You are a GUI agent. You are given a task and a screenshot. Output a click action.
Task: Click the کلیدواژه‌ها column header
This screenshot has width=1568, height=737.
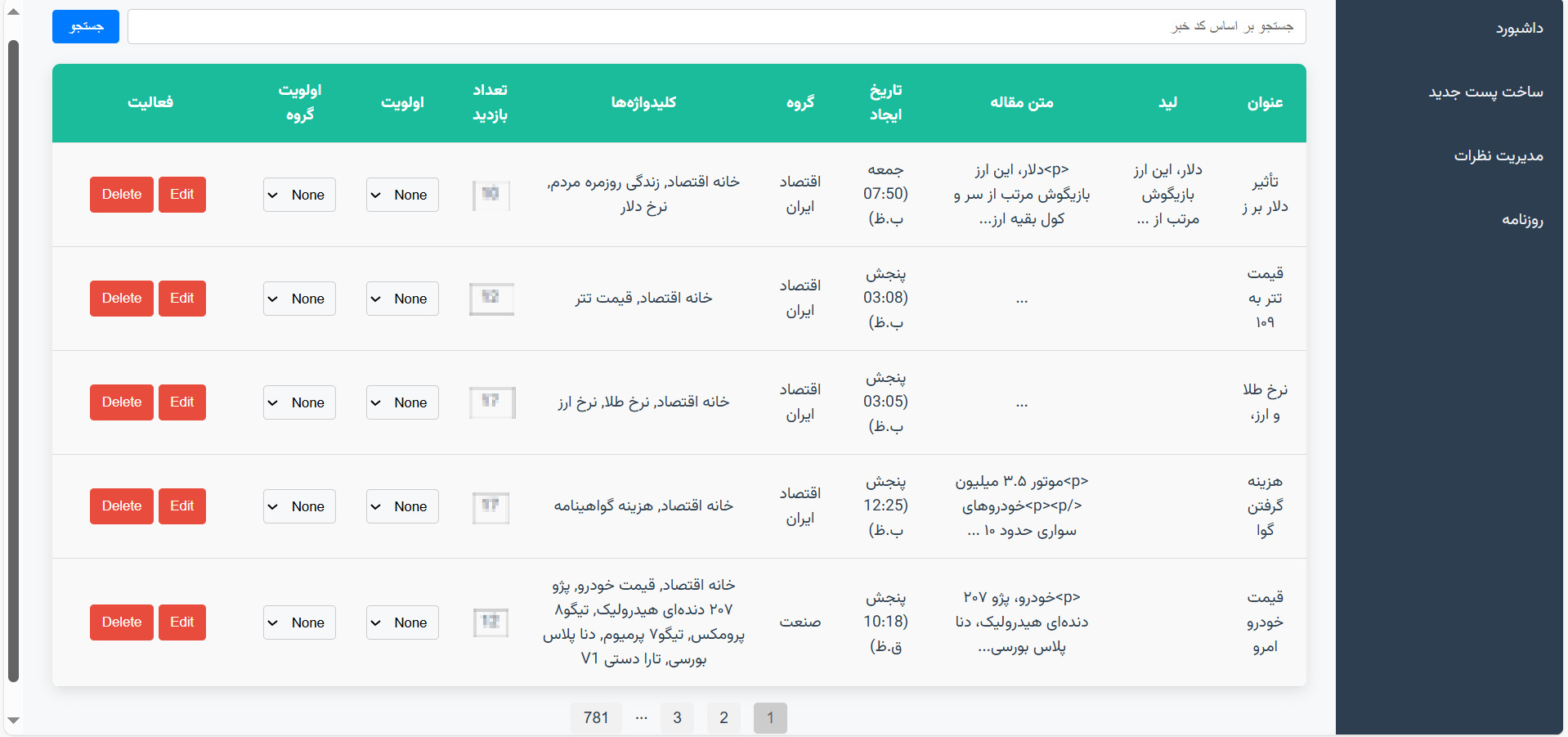643,102
